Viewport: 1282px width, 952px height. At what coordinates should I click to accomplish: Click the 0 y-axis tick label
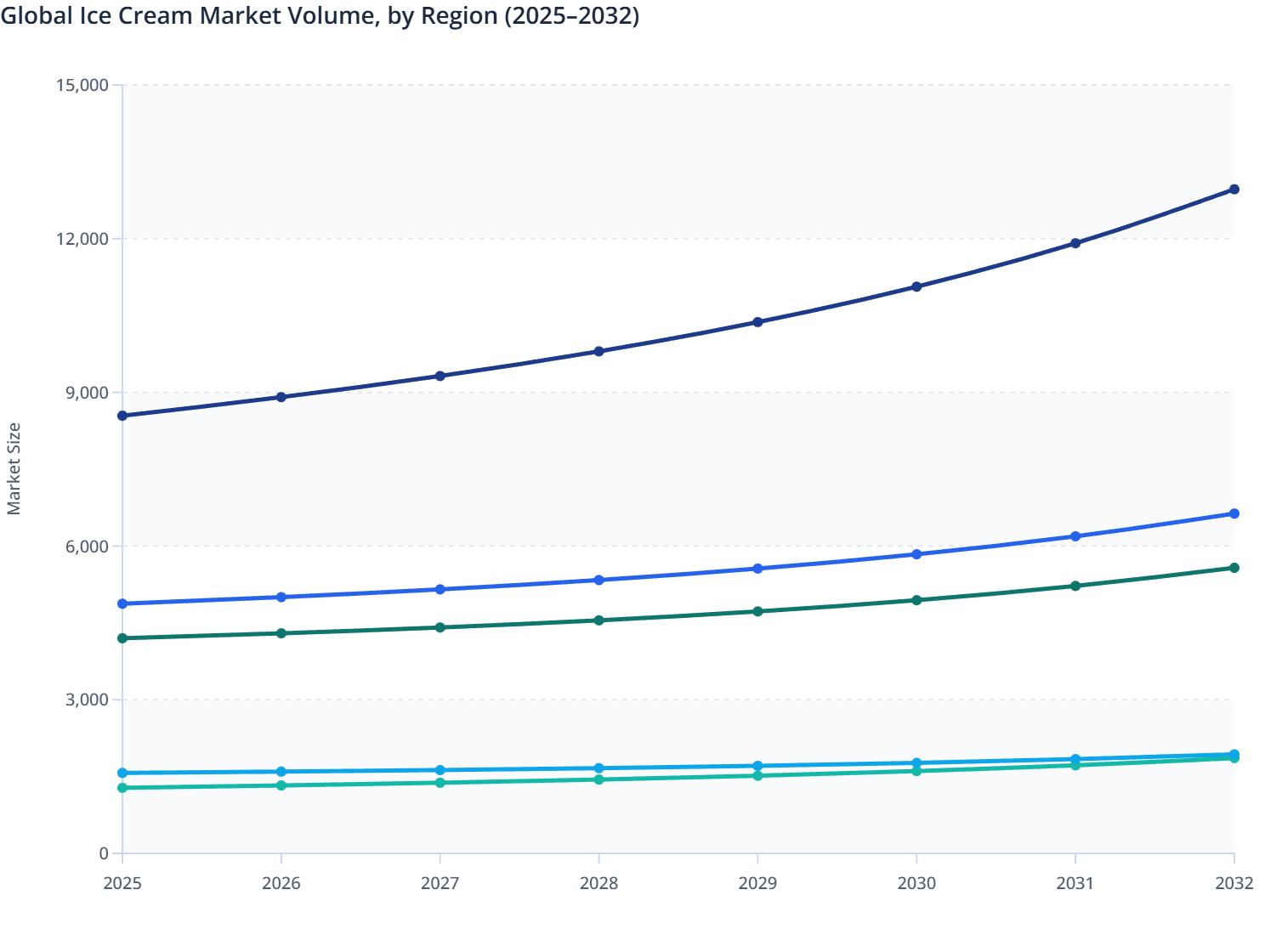pyautogui.click(x=105, y=852)
